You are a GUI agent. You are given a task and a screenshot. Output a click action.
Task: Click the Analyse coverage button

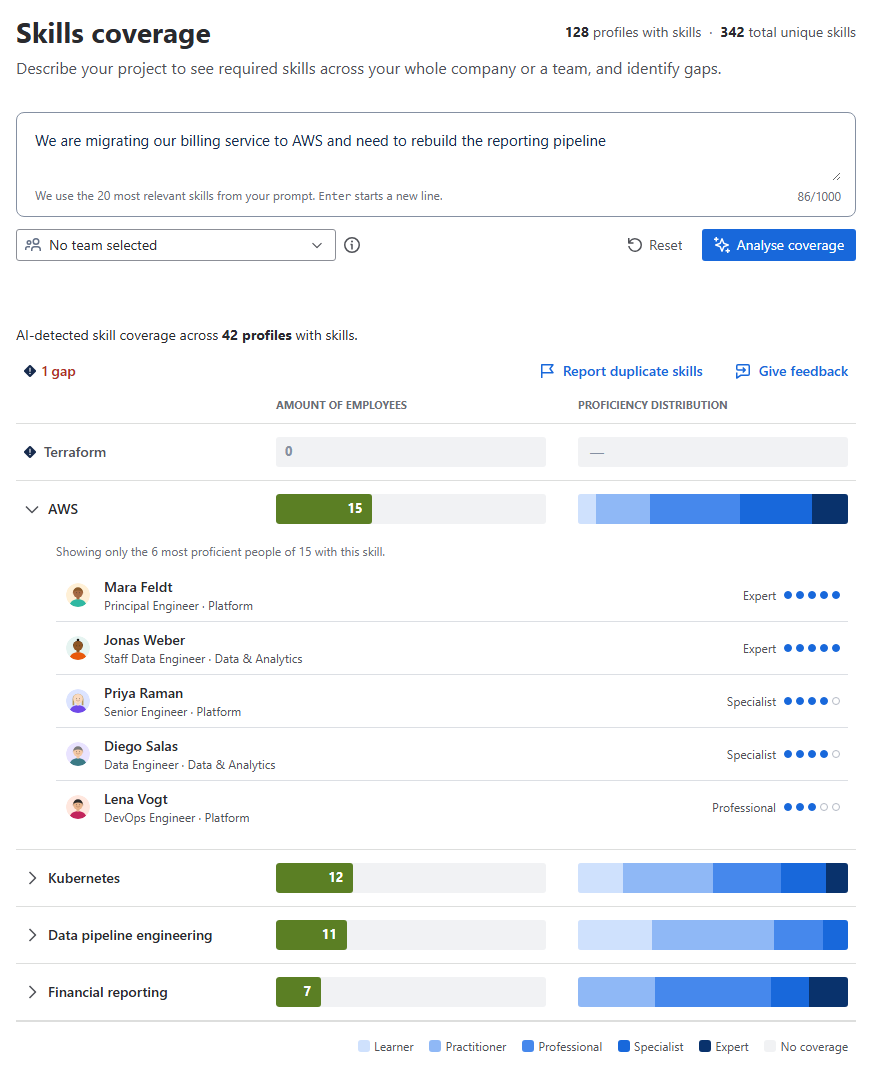point(778,245)
